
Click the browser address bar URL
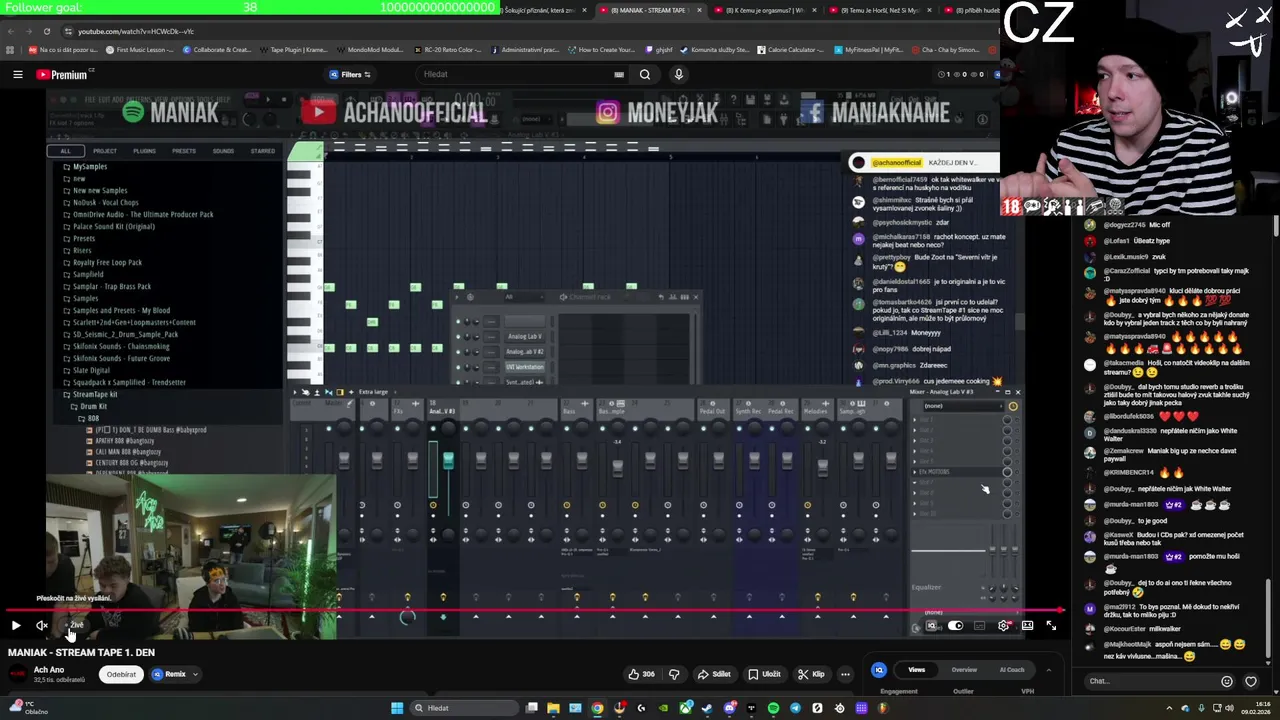(x=136, y=31)
